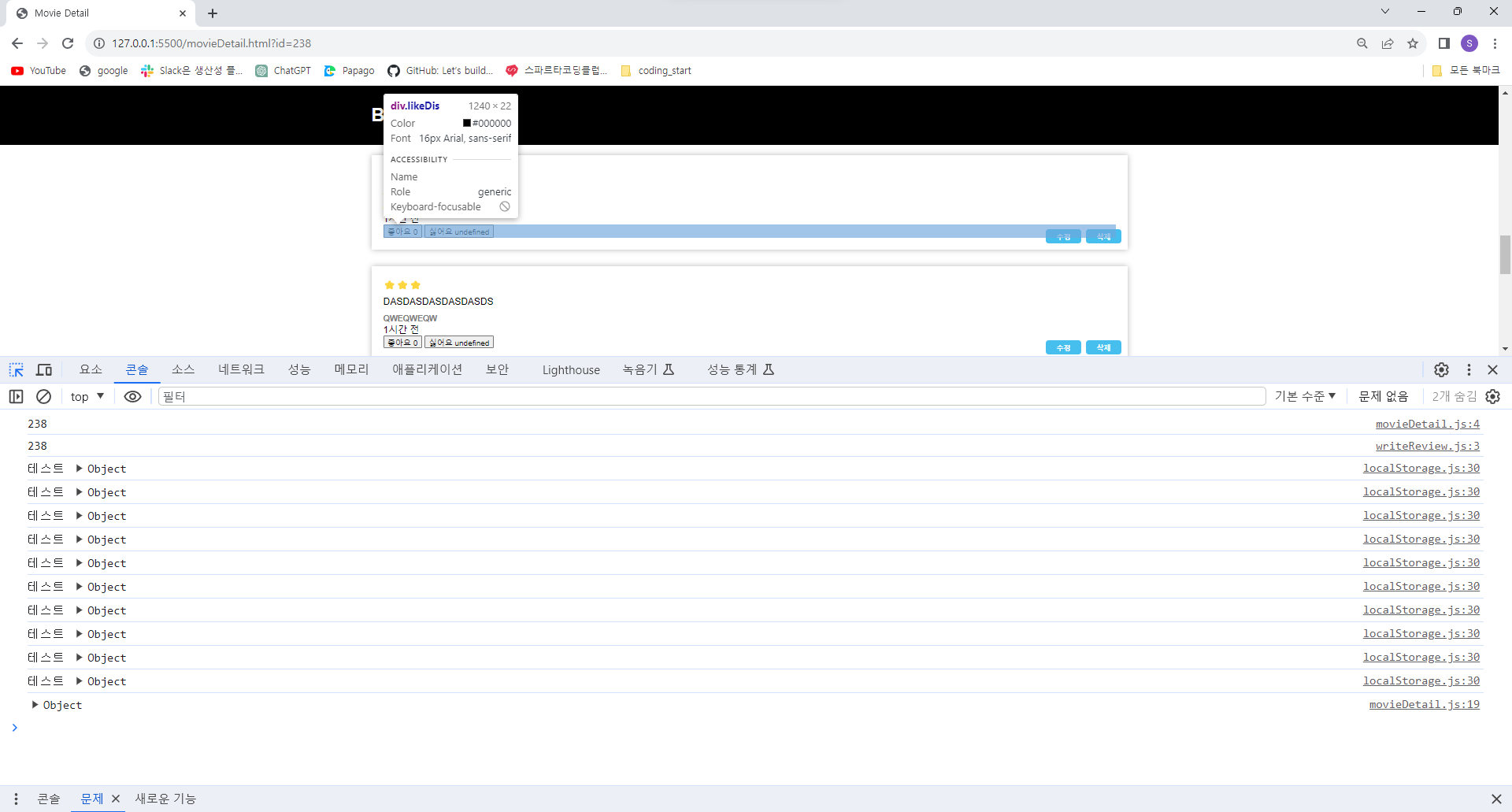
Task: Close the drawer 문제 tab
Action: tap(116, 799)
